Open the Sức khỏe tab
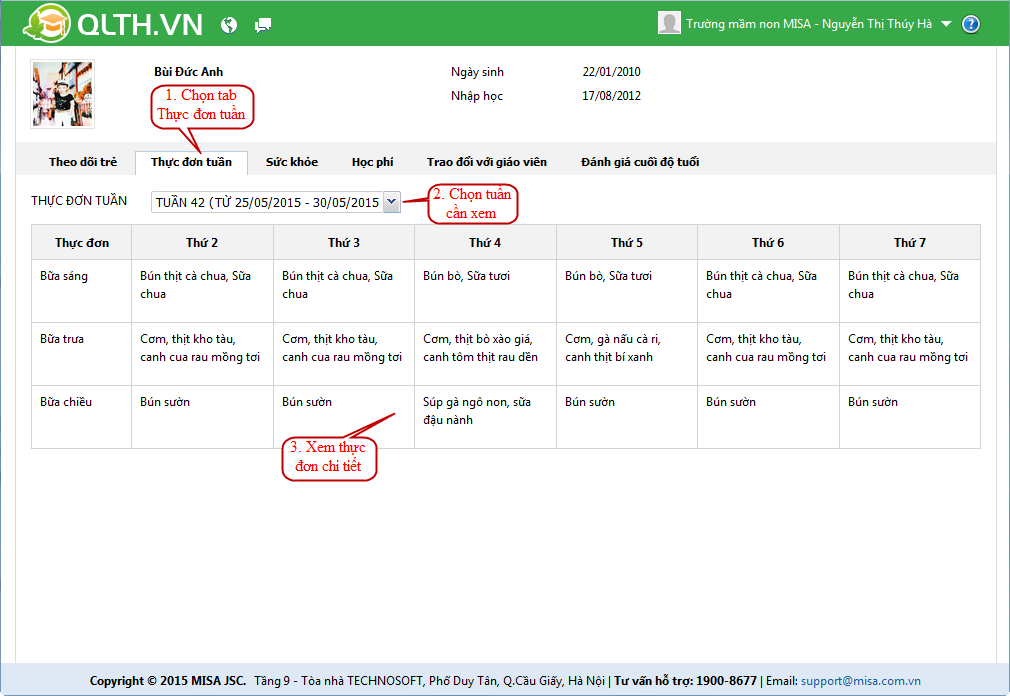The height and width of the screenshot is (696, 1010). pyautogui.click(x=292, y=162)
